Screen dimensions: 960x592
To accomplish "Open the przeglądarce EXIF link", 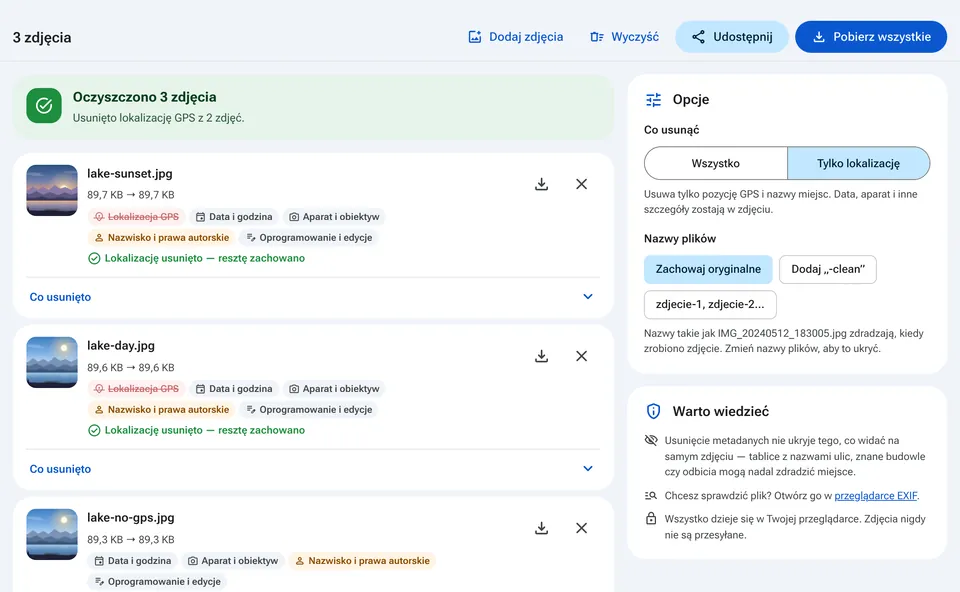I will [x=876, y=496].
